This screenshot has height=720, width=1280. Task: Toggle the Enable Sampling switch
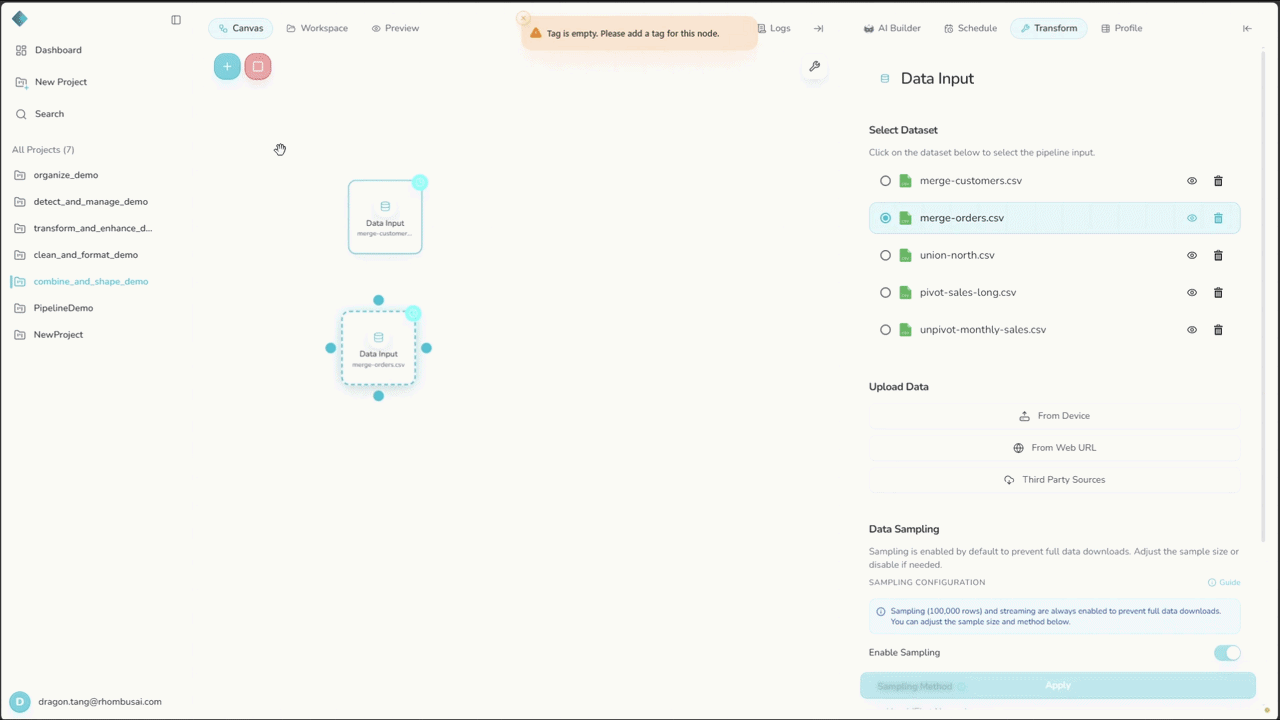1227,653
